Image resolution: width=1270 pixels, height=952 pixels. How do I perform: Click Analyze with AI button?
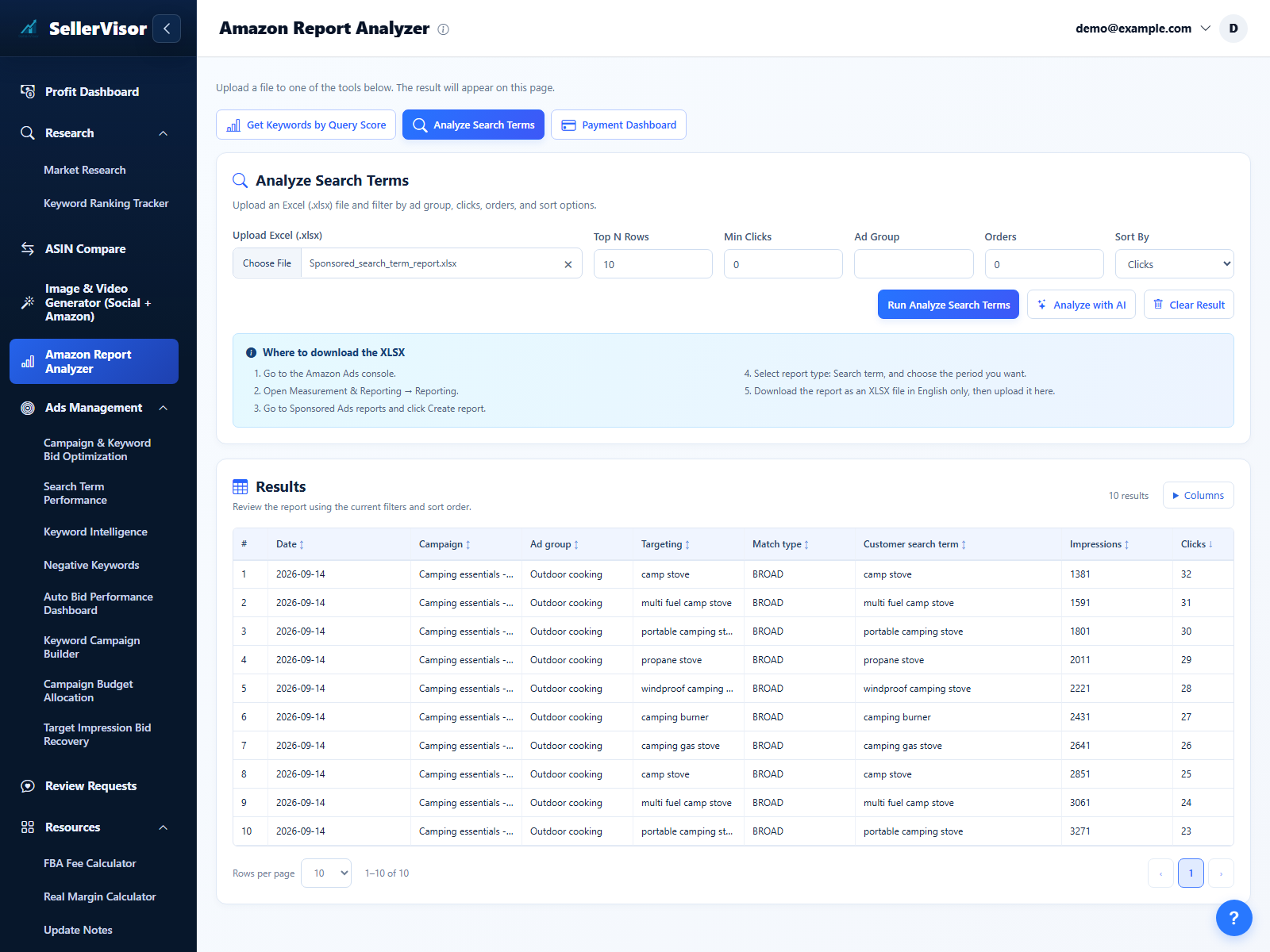[x=1081, y=305]
